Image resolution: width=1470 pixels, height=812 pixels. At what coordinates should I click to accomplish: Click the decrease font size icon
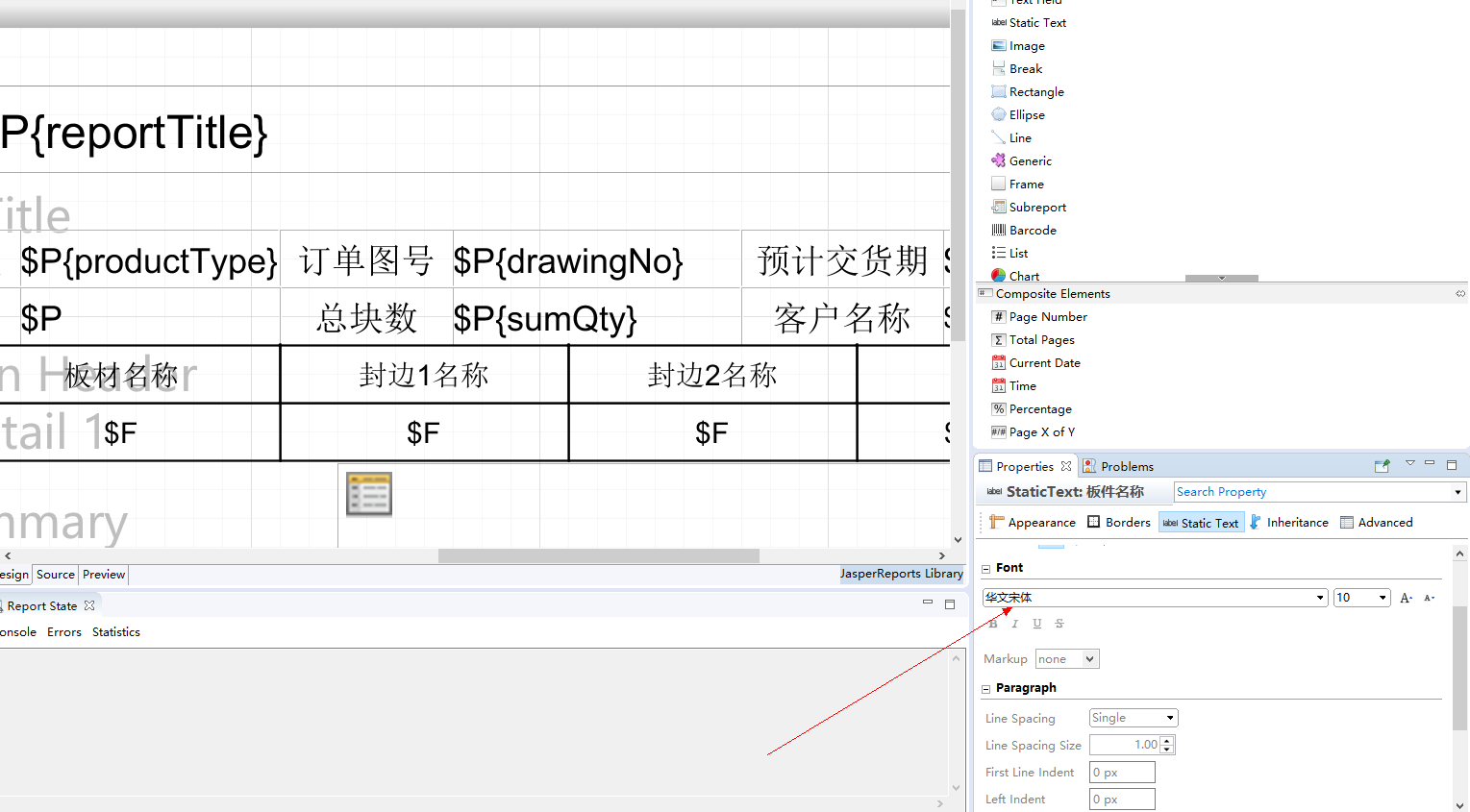tap(1429, 598)
